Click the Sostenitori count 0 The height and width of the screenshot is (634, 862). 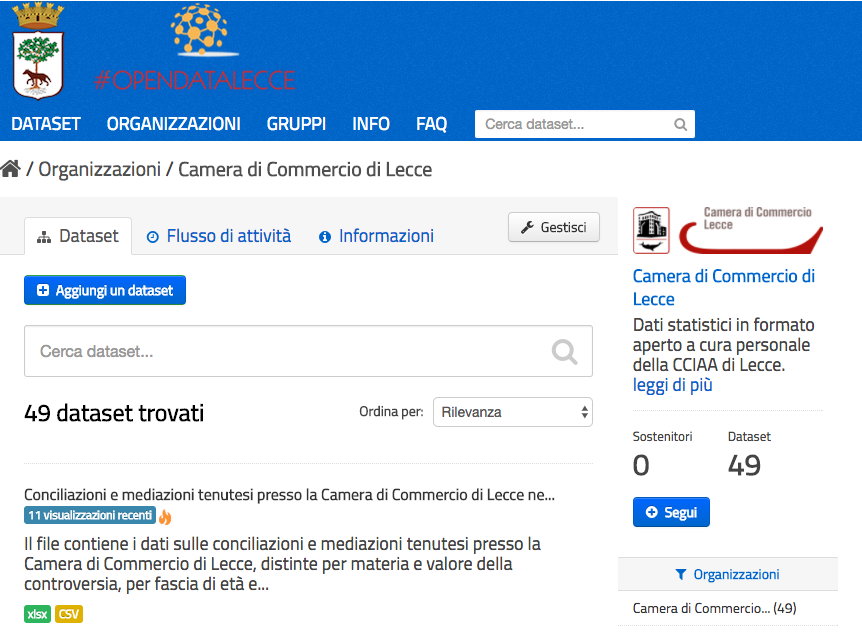[x=641, y=465]
